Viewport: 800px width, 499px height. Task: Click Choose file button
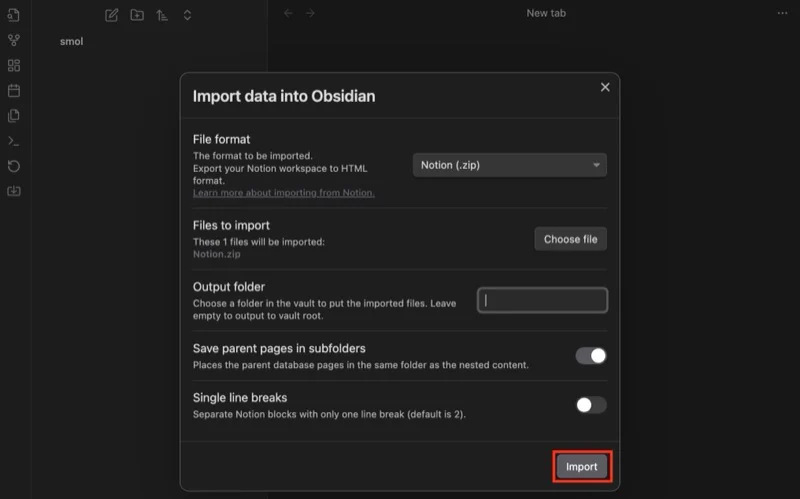click(x=570, y=239)
